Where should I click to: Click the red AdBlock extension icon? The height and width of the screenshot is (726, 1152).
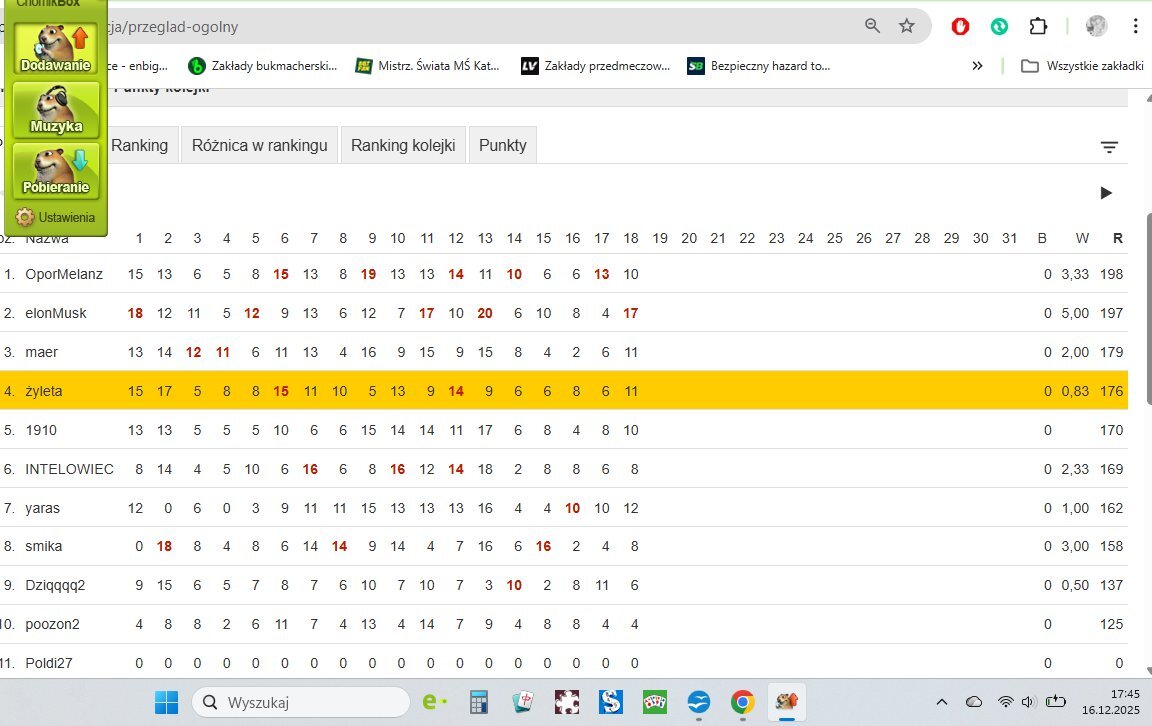(x=960, y=26)
